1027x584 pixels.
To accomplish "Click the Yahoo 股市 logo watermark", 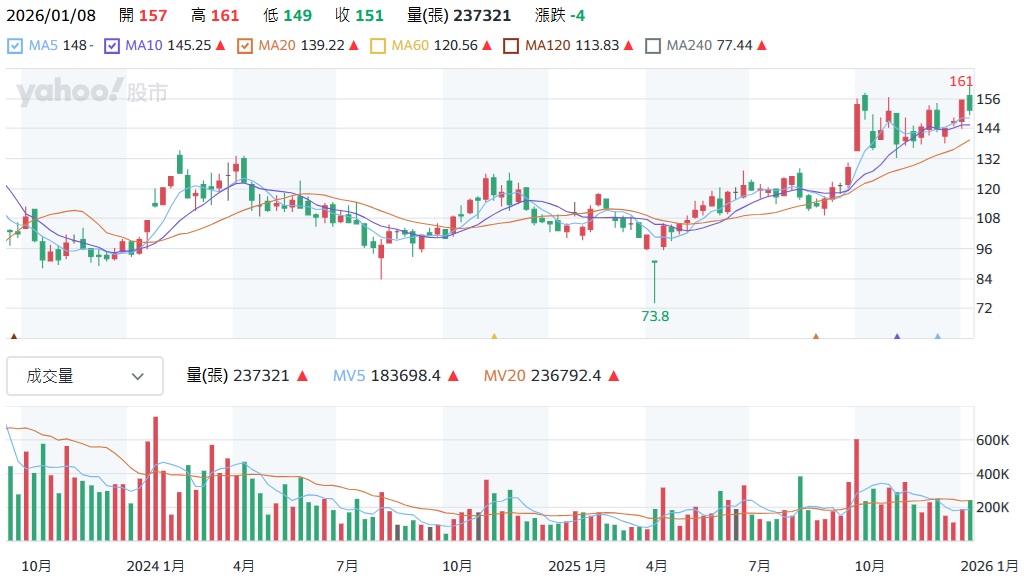I will coord(91,93).
